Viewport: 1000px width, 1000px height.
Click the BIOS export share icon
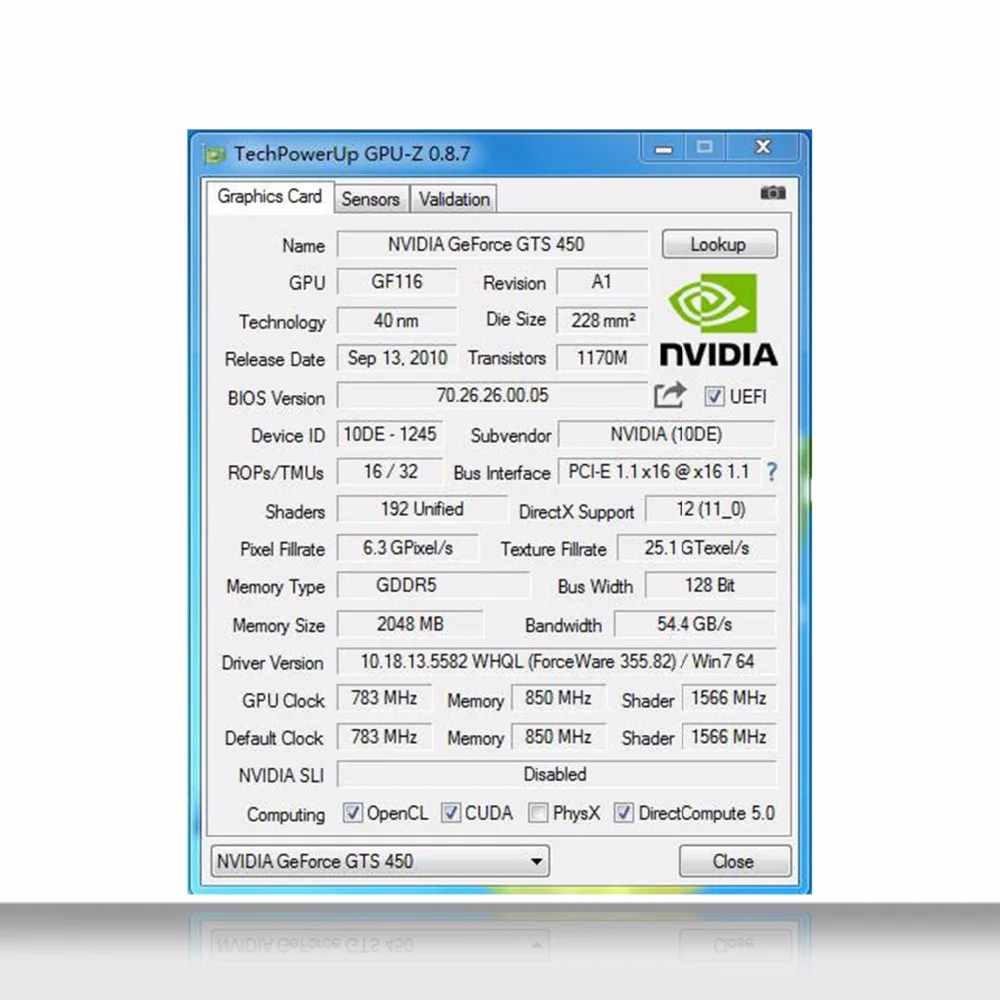point(670,395)
